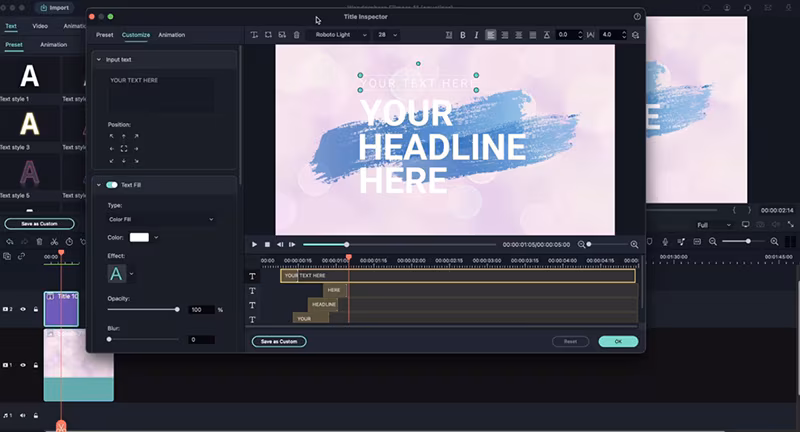Image resolution: width=800 pixels, height=432 pixels.
Task: Collapse the Text Fill section chevron
Action: click(x=99, y=185)
